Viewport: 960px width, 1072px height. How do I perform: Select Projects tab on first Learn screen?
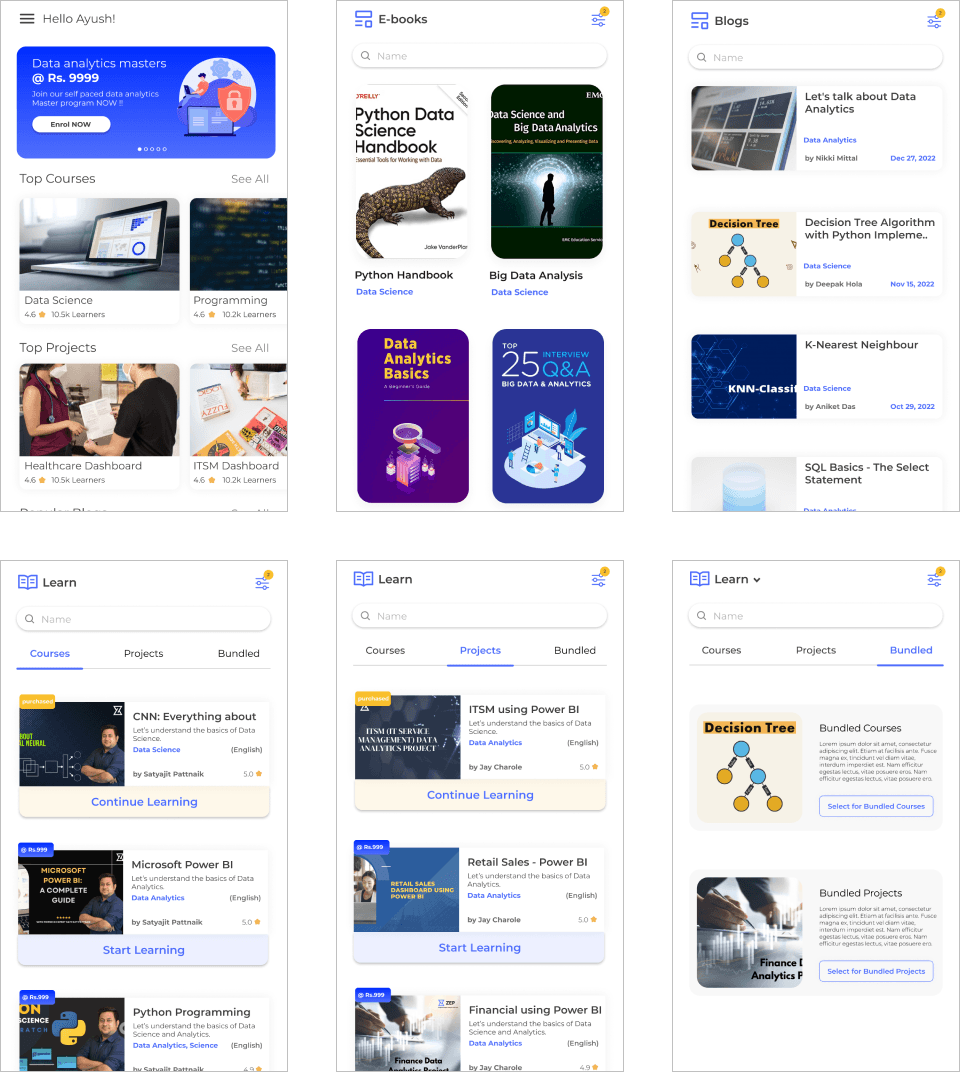click(144, 654)
